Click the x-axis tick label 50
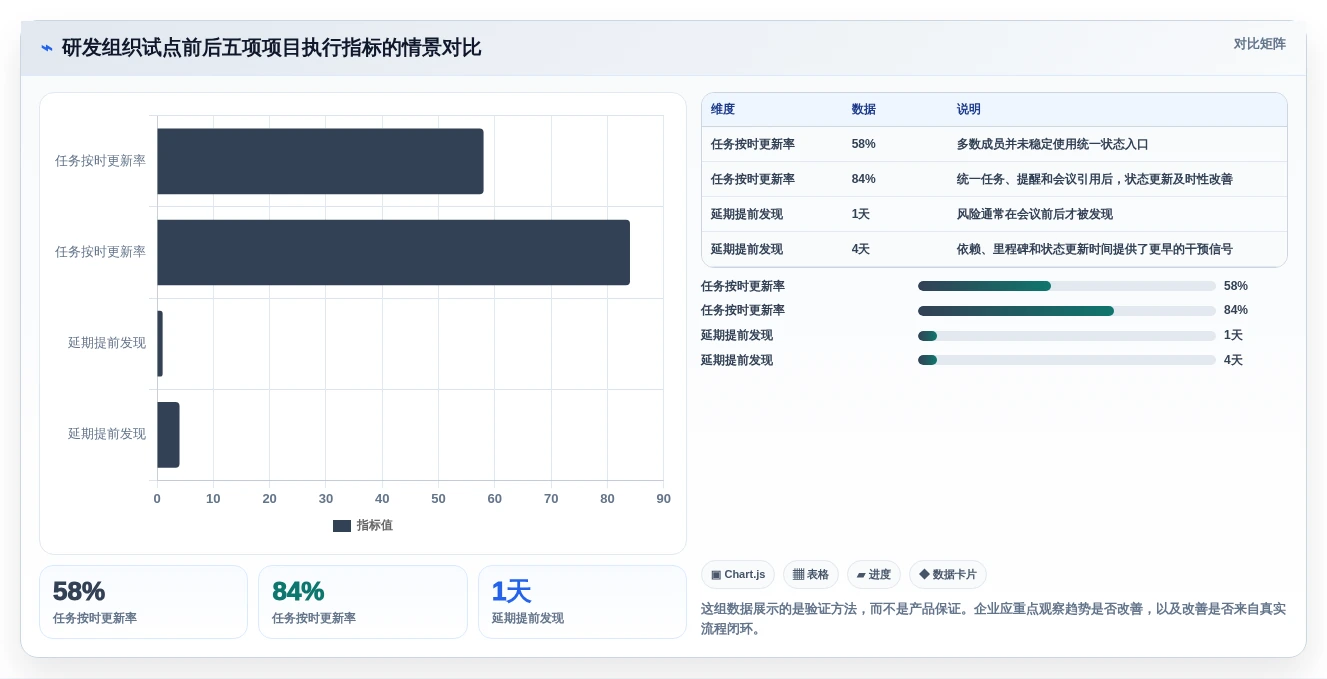 [438, 498]
